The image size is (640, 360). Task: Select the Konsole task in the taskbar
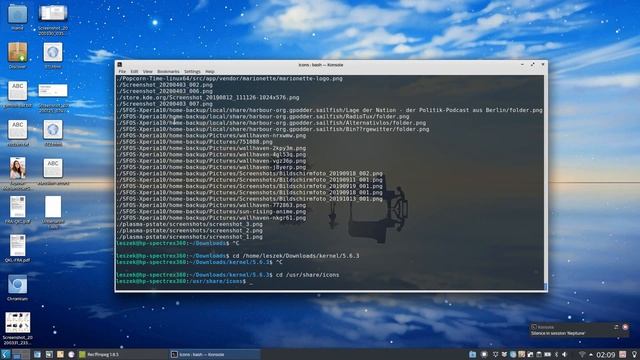215,354
